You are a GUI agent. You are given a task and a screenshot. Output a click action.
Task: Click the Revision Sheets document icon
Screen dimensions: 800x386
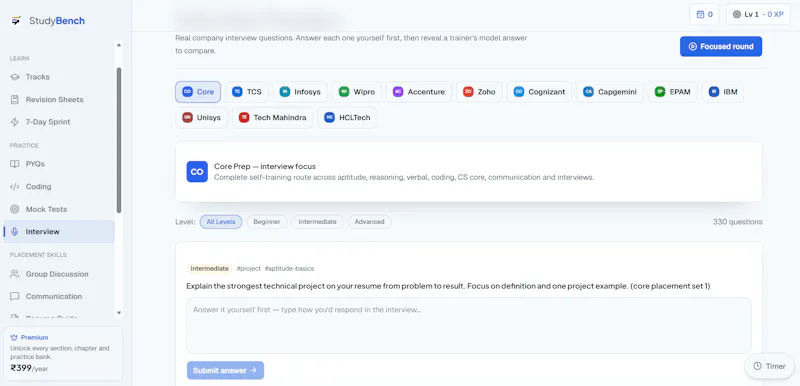click(15, 99)
